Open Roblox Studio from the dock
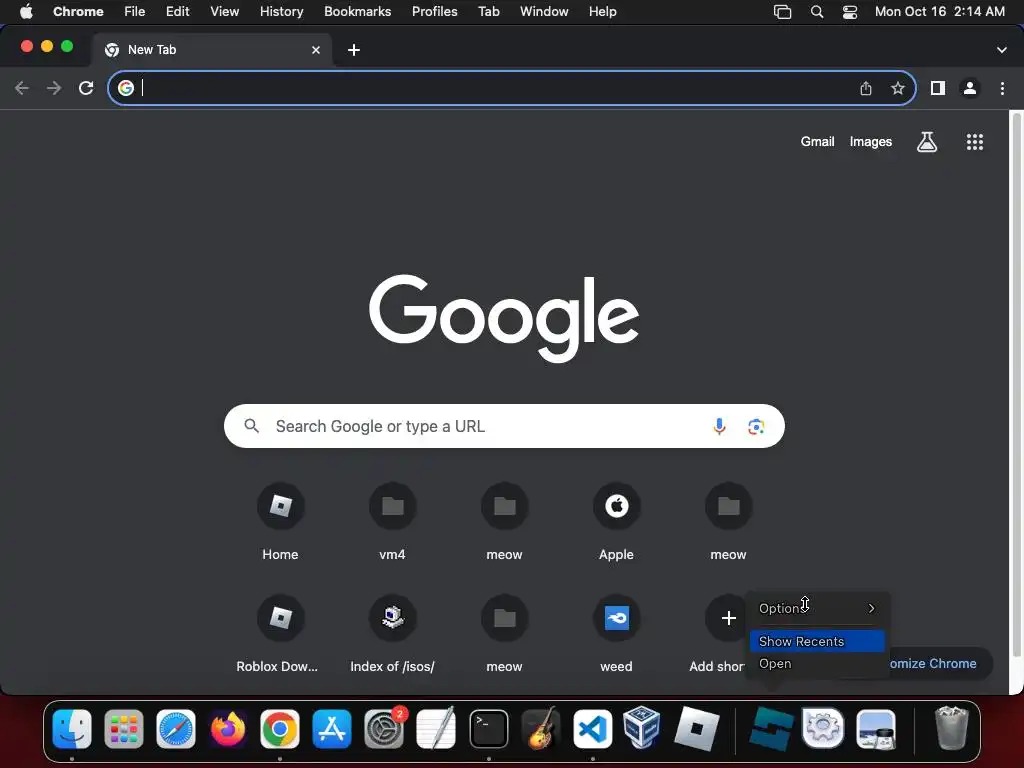This screenshot has height=768, width=1024. tap(771, 729)
